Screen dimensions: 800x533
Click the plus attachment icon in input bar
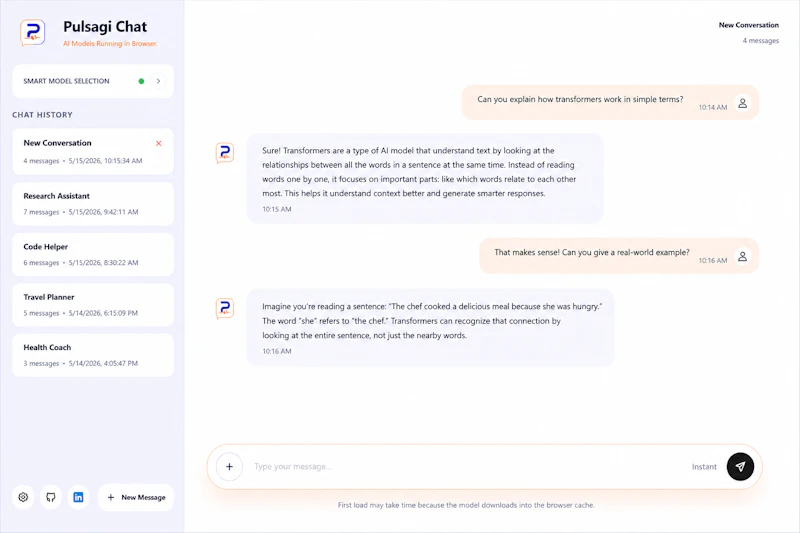pyautogui.click(x=230, y=467)
